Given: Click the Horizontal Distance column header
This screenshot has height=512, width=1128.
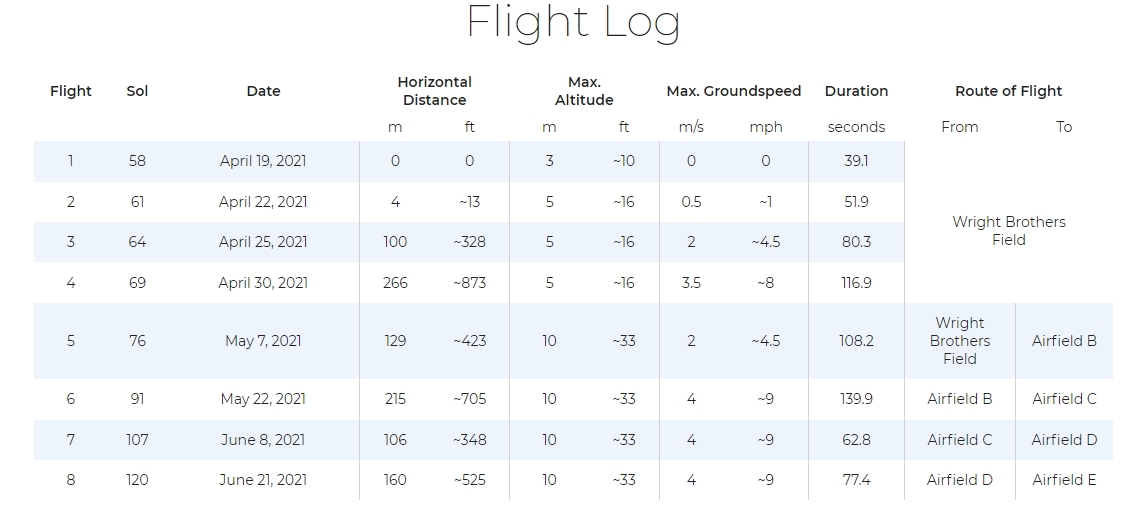Looking at the screenshot, I should (434, 91).
